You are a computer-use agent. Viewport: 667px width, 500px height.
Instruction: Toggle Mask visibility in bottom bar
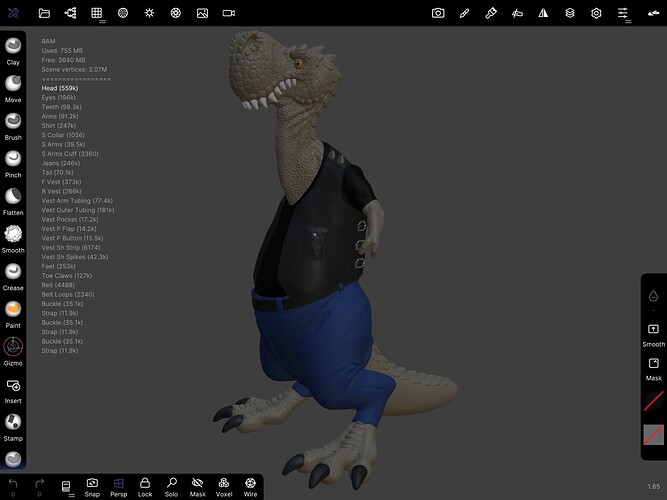(x=198, y=487)
